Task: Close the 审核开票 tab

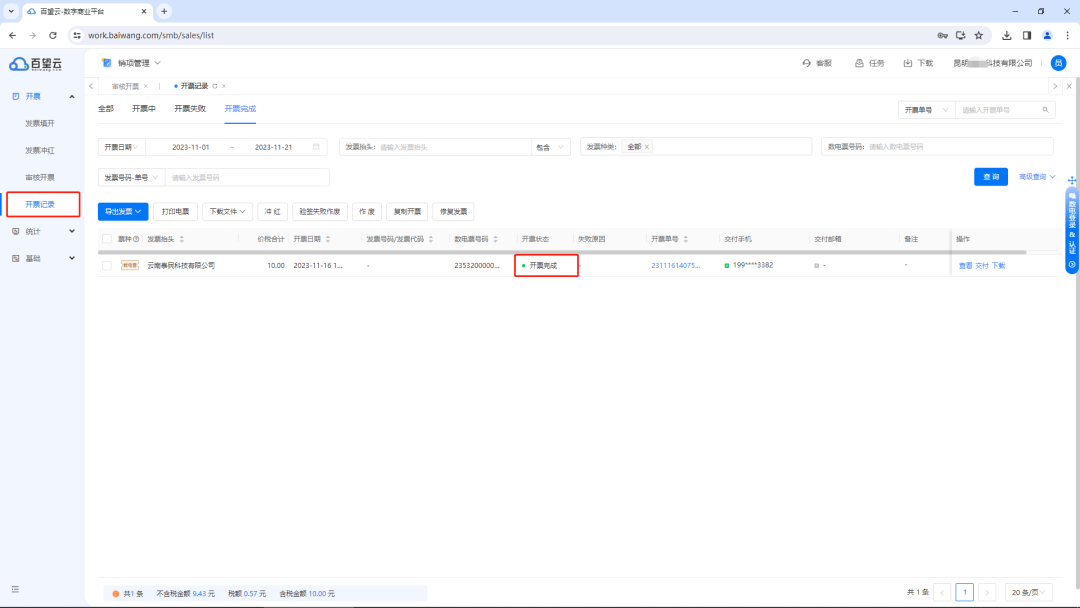Action: (145, 86)
